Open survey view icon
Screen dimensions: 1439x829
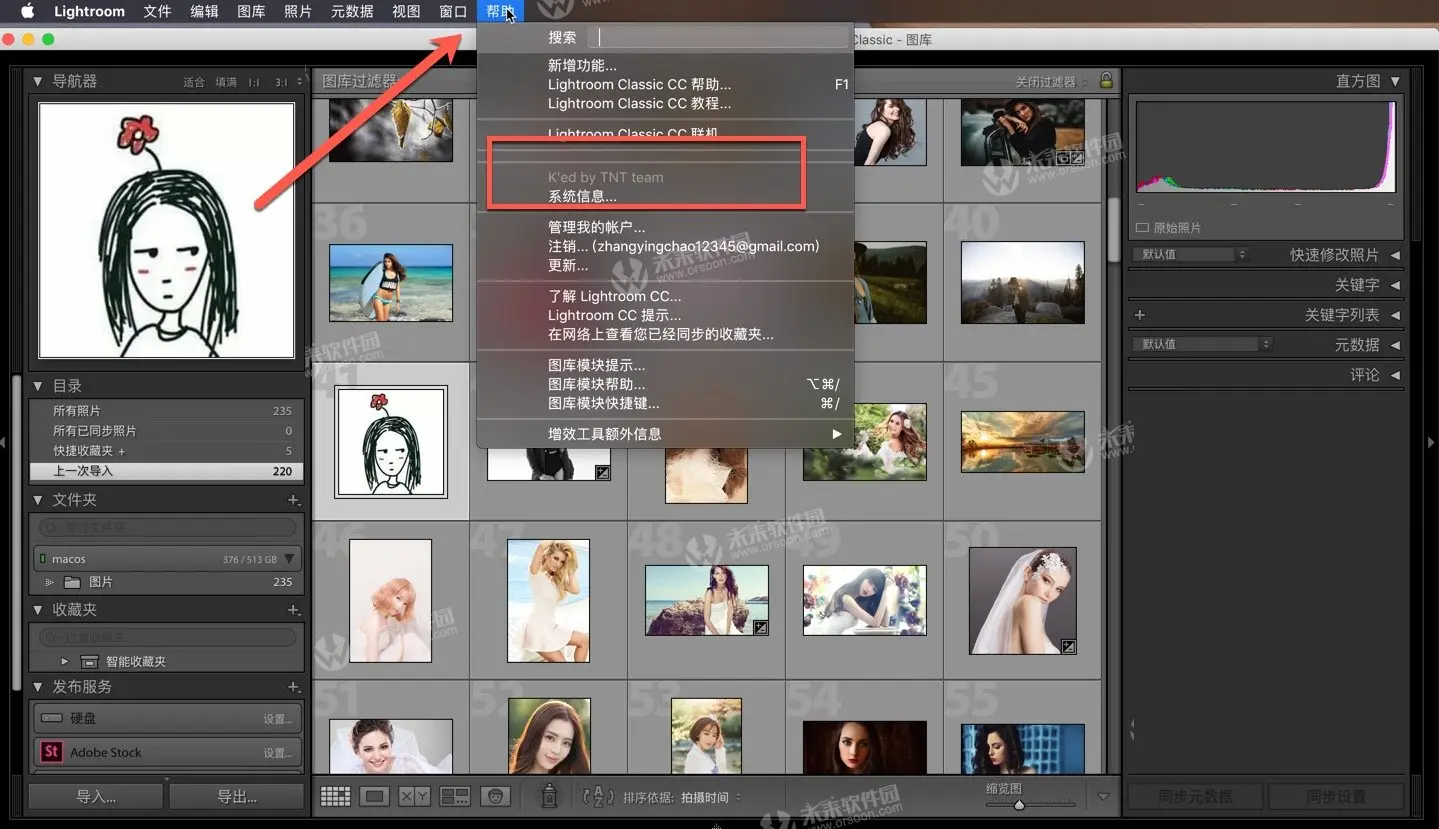tap(455, 797)
